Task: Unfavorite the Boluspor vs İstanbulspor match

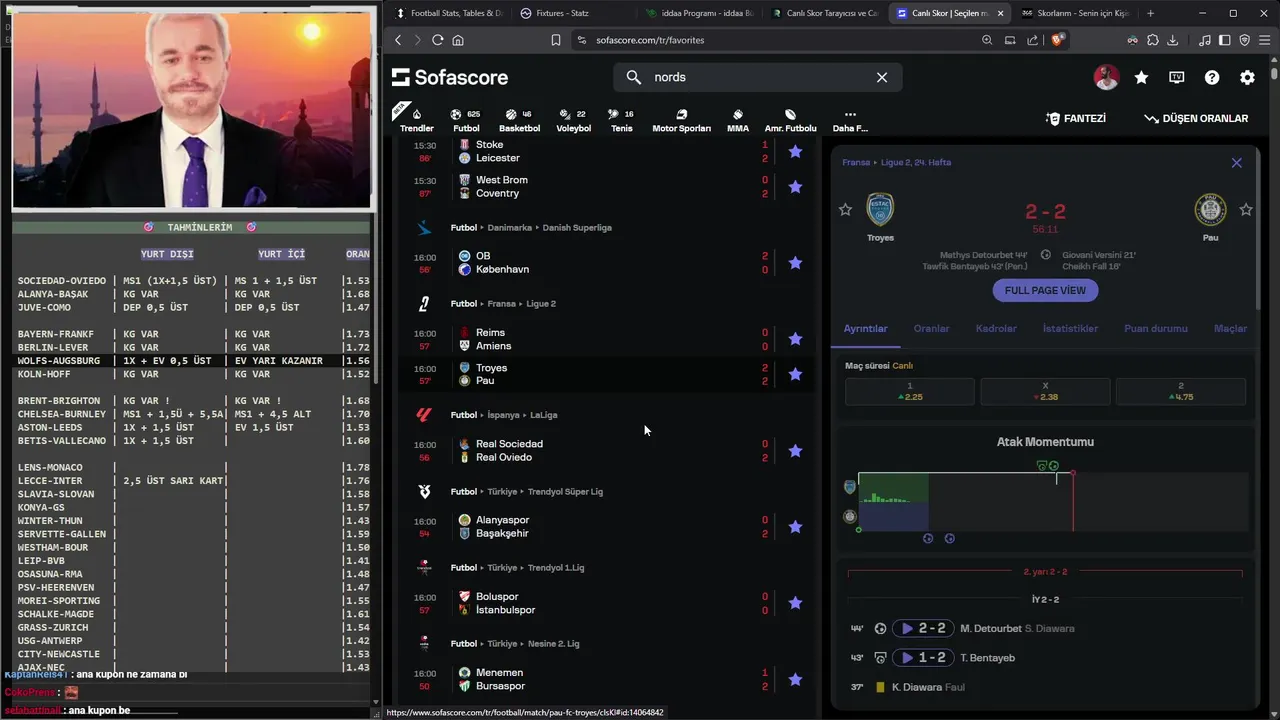Action: pyautogui.click(x=795, y=603)
